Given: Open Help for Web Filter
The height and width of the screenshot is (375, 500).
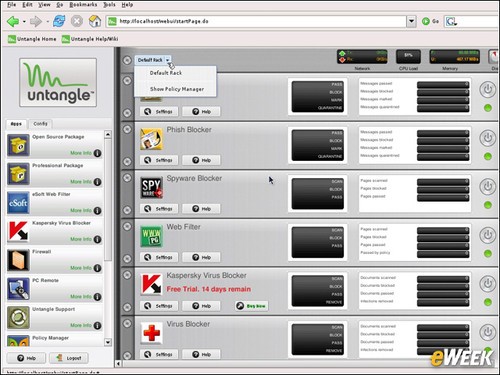Looking at the screenshot, I should pyautogui.click(x=201, y=257).
